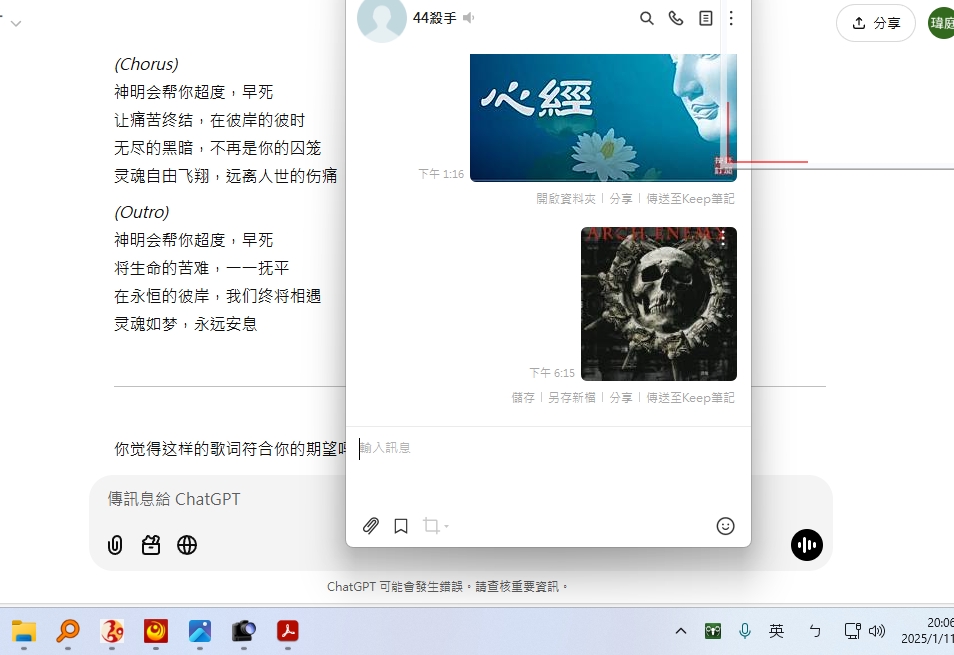The width and height of the screenshot is (954, 655).
Task: Click lyric line 在永恒的彼岸，我们终将相遇
Action: tap(218, 296)
